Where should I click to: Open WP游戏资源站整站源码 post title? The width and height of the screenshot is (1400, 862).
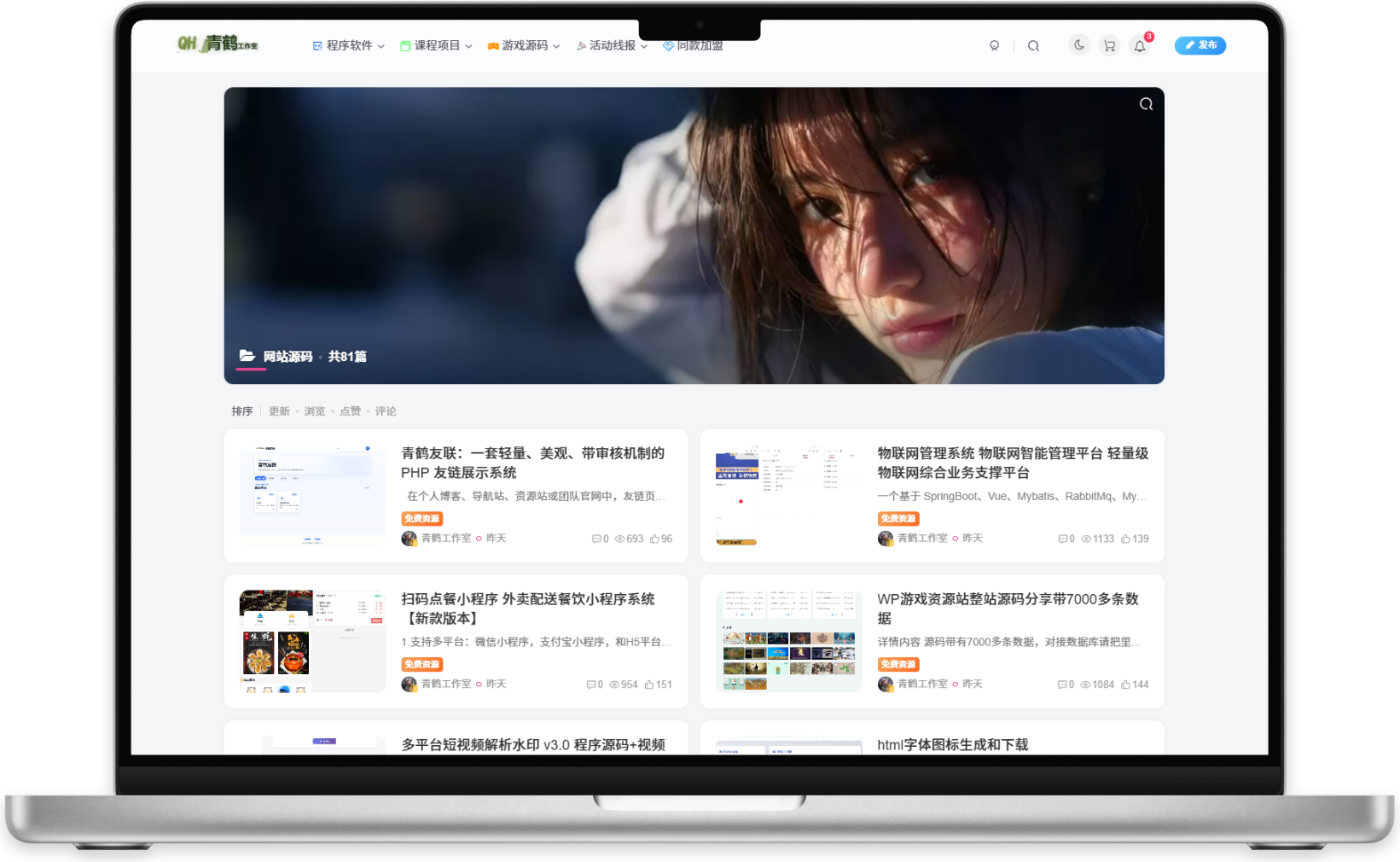click(1008, 609)
